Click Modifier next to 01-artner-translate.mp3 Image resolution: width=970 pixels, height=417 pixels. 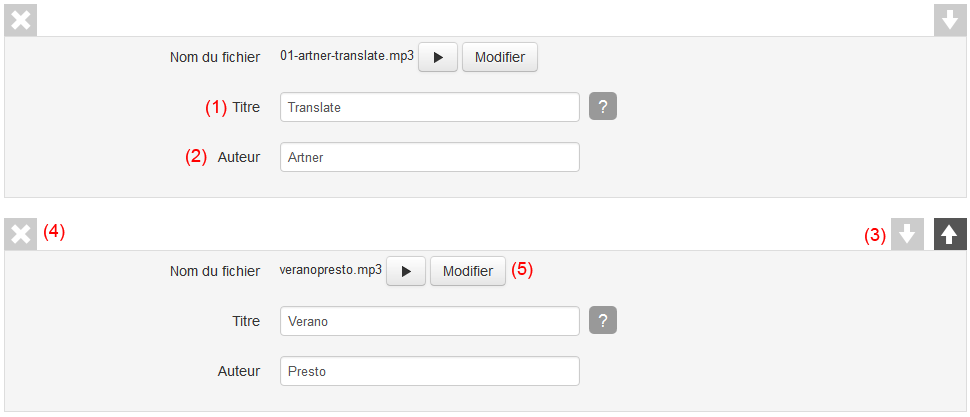click(500, 57)
